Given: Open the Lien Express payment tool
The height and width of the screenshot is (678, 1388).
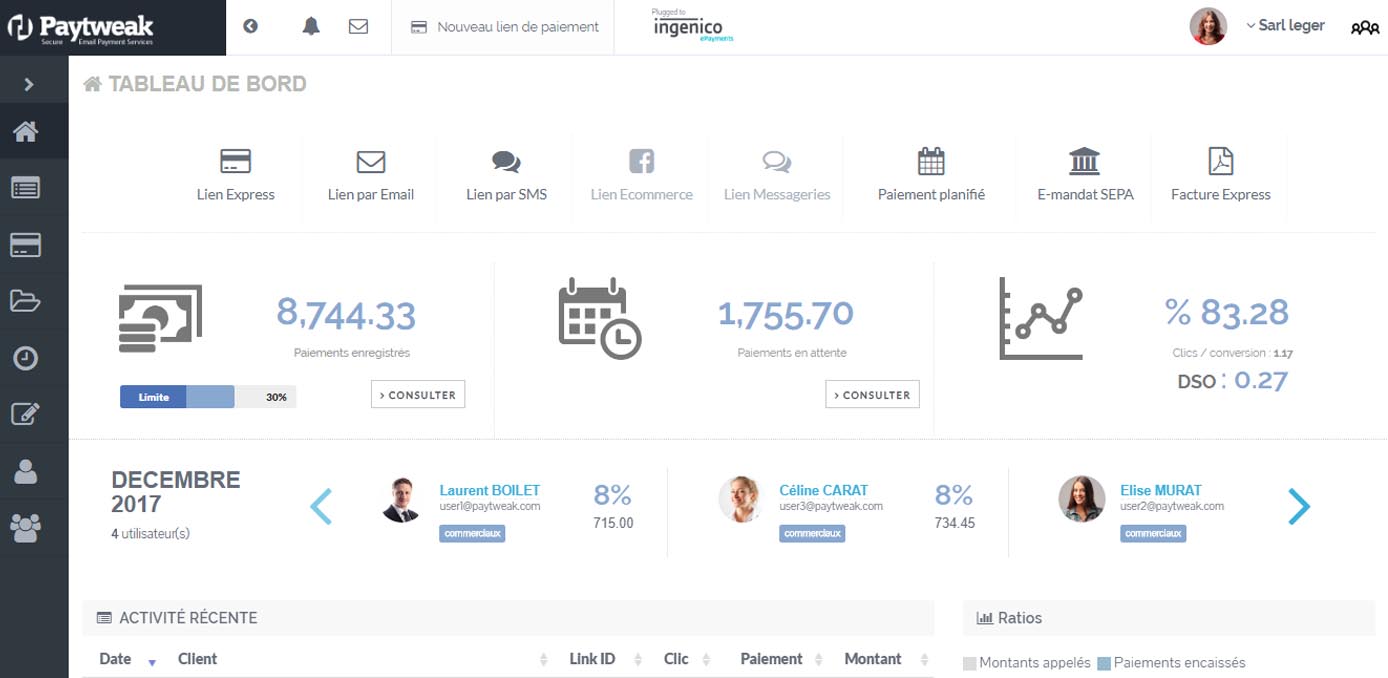Looking at the screenshot, I should click(237, 178).
